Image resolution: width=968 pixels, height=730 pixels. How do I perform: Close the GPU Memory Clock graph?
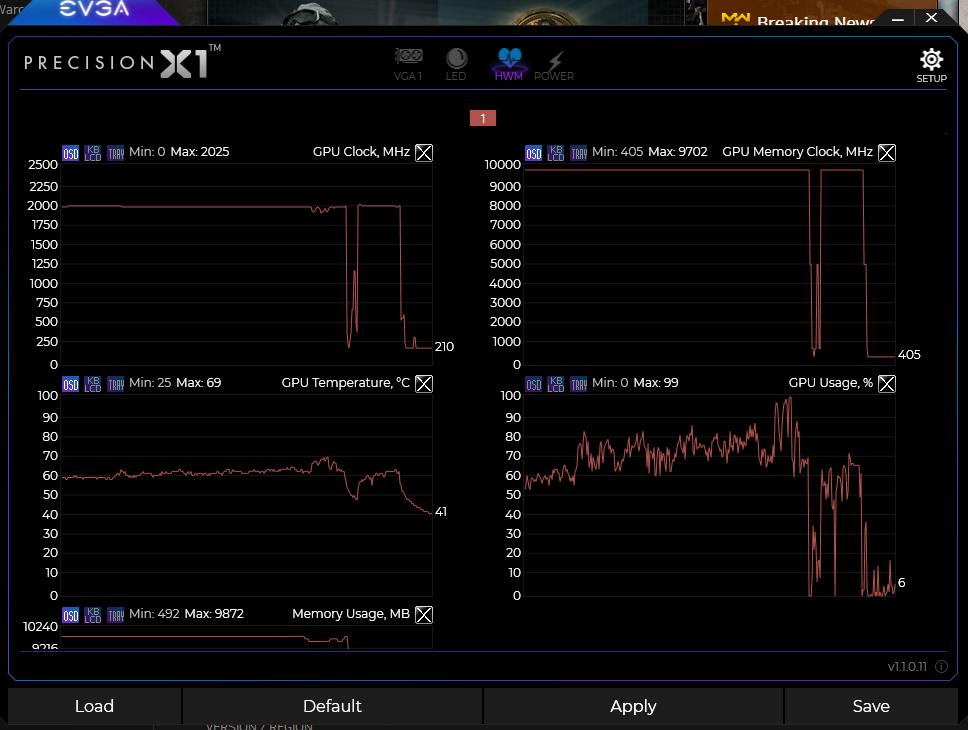tap(887, 153)
